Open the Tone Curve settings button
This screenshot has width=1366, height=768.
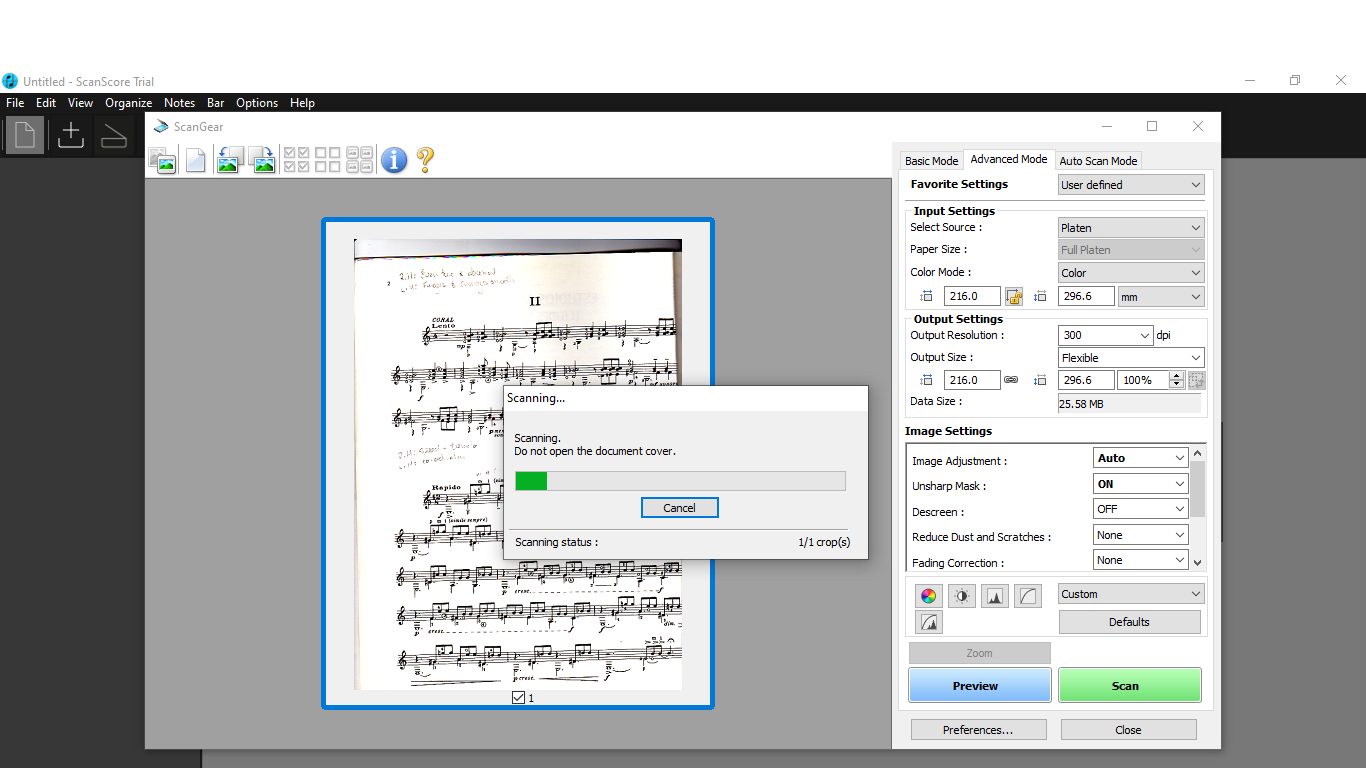tap(1028, 596)
